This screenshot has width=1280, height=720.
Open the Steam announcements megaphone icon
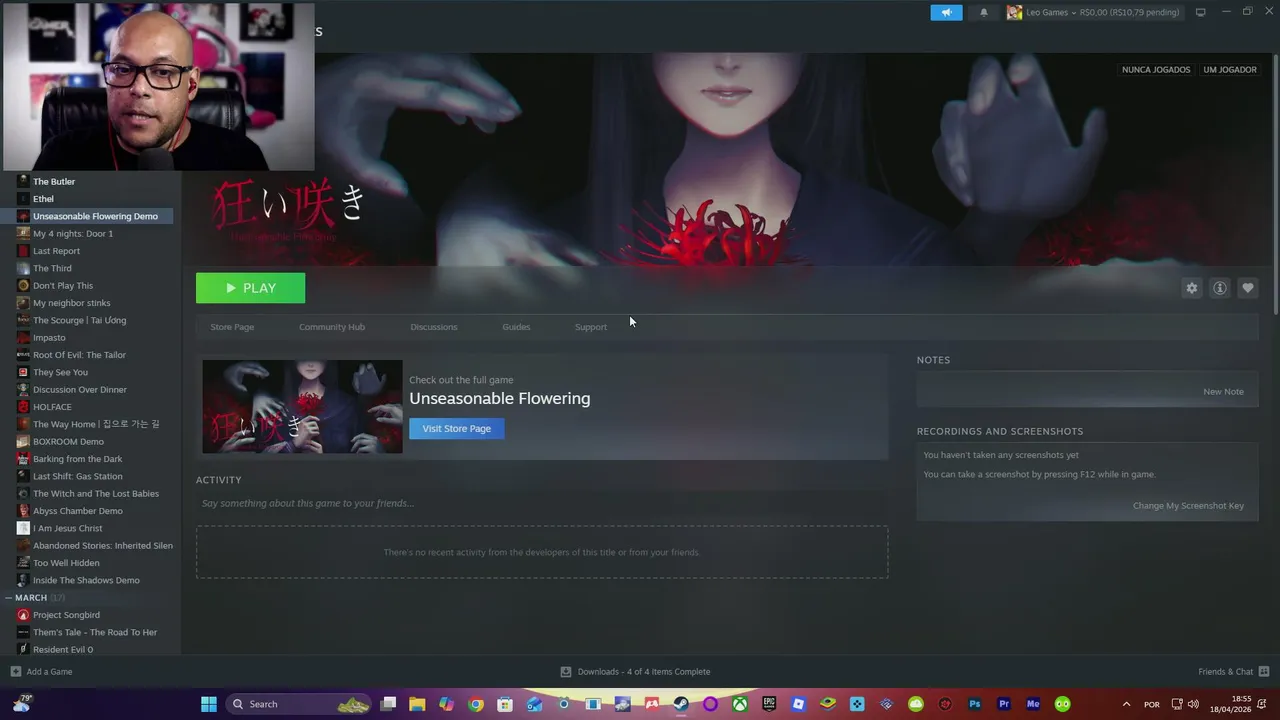[x=946, y=12]
